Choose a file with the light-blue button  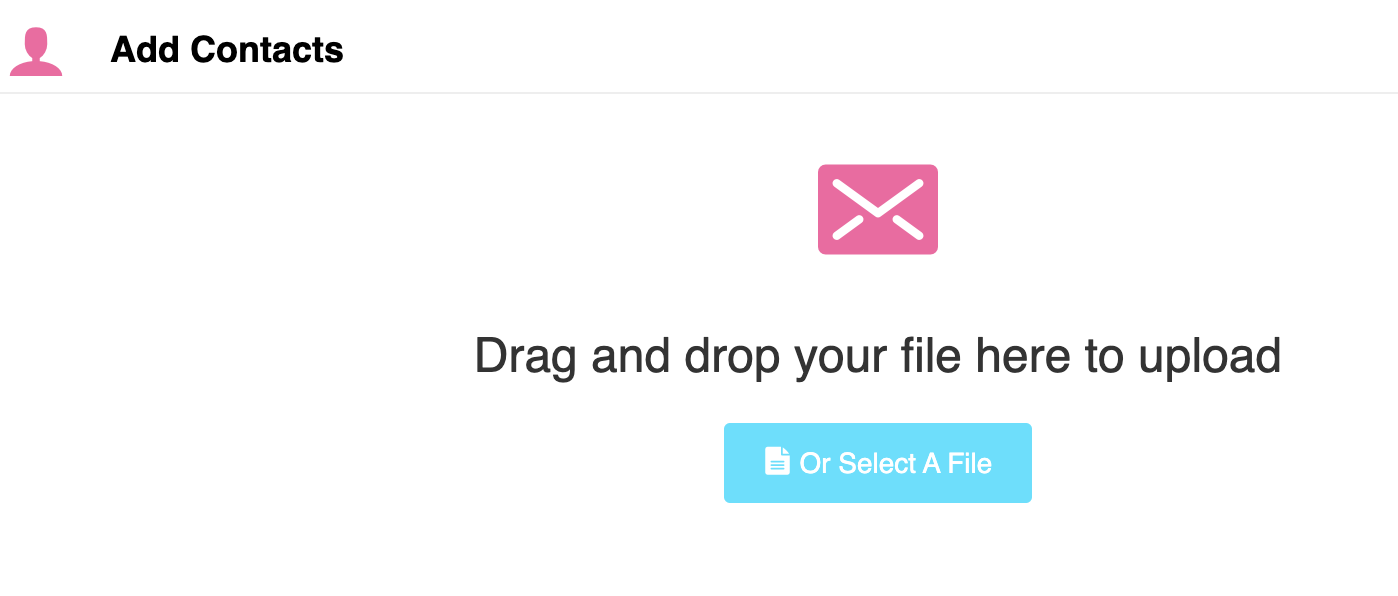877,463
